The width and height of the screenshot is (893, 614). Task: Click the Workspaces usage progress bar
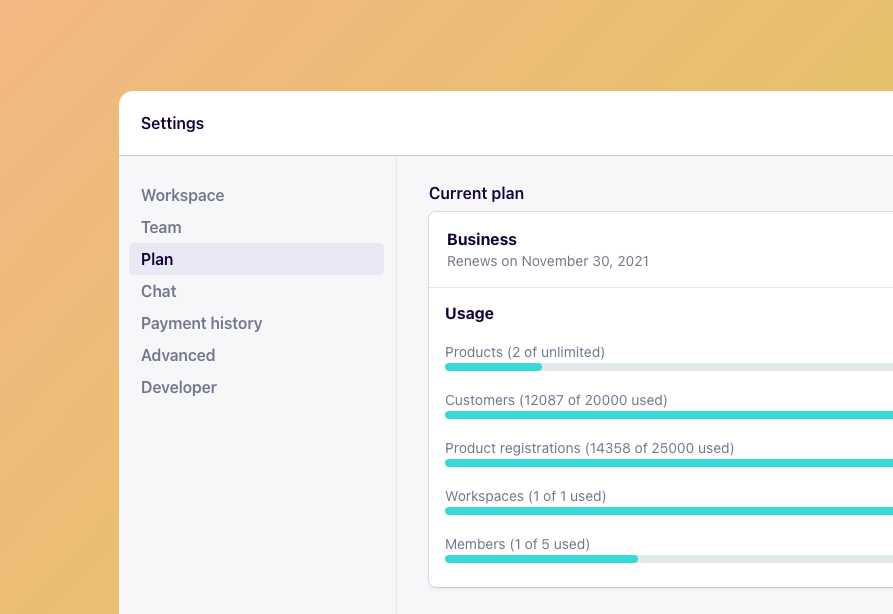click(668, 511)
